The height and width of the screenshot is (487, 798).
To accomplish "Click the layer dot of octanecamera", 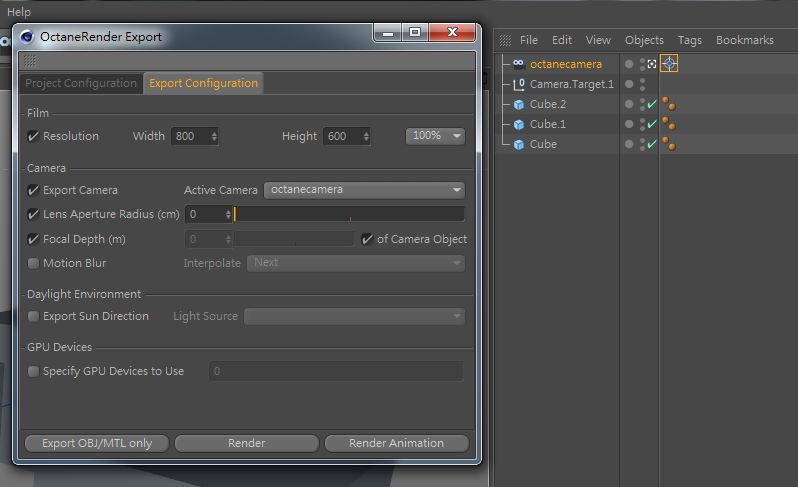I will [x=630, y=64].
